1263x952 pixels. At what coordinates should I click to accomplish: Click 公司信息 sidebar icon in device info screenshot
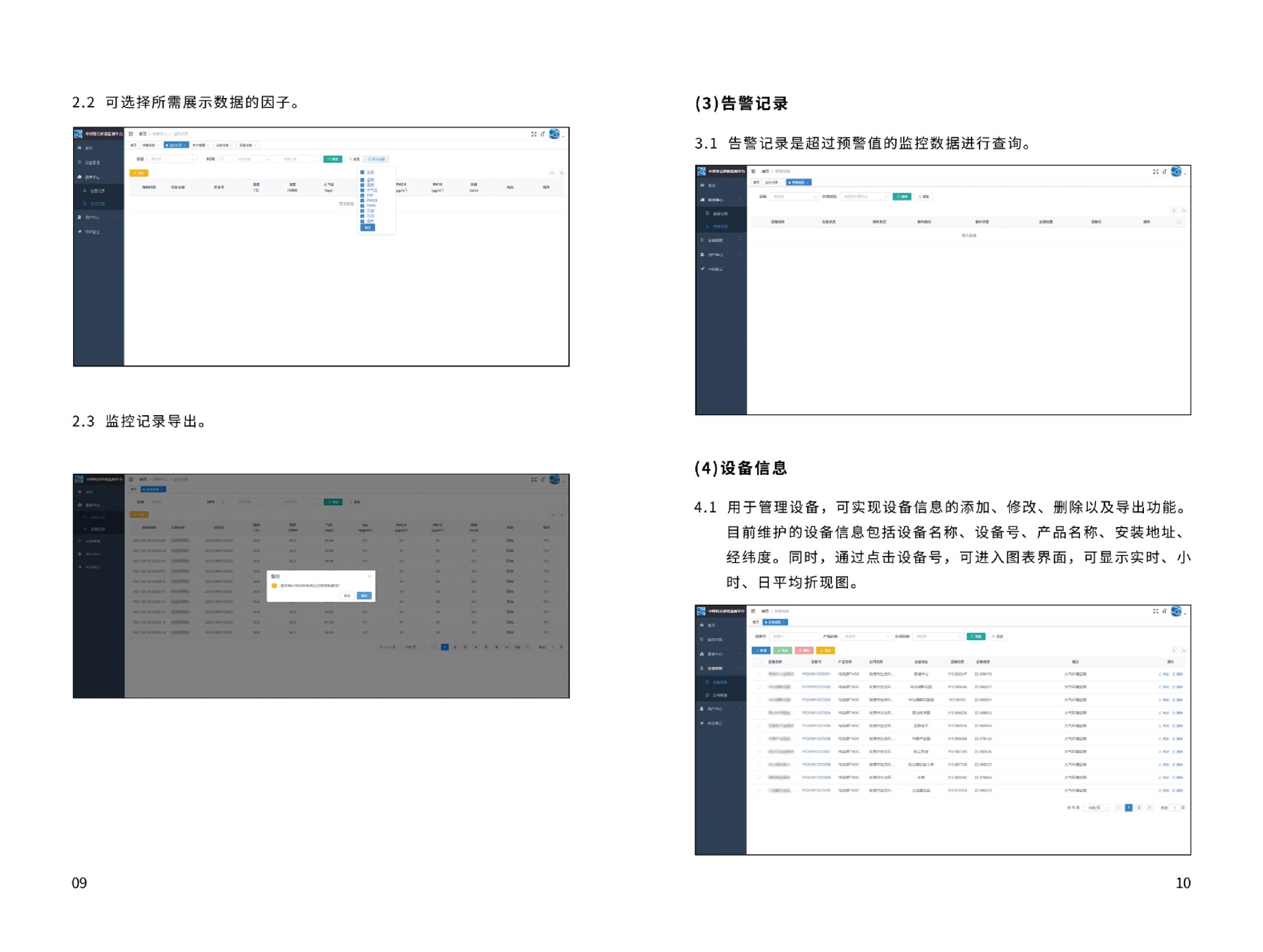point(707,695)
